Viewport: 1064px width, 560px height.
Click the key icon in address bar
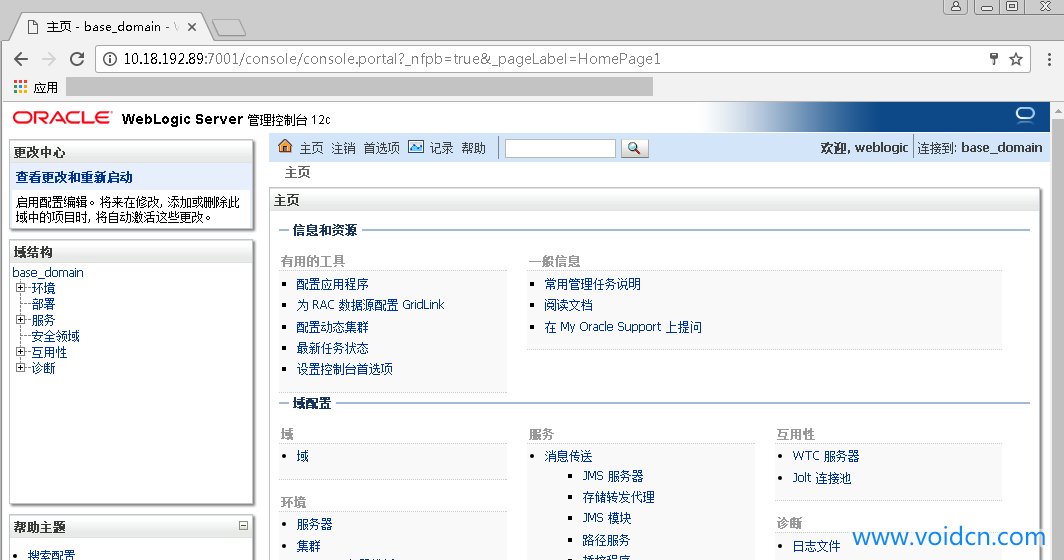coord(994,59)
